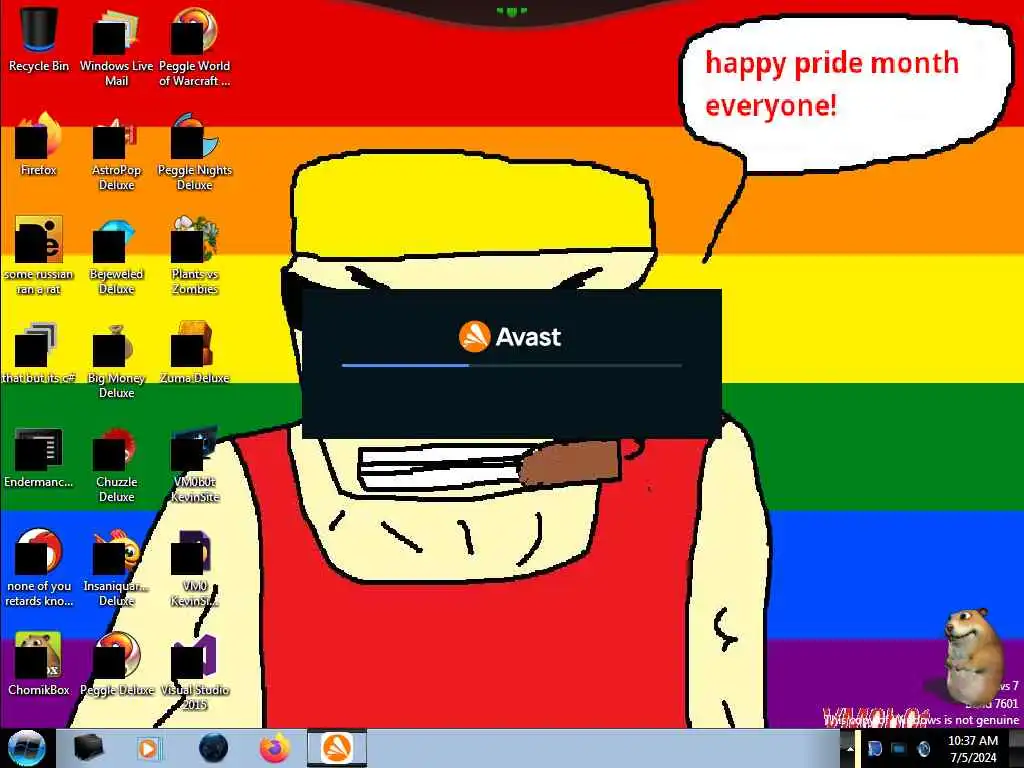
Task: Select the Endermanc... desktop icon
Action: pyautogui.click(x=39, y=457)
